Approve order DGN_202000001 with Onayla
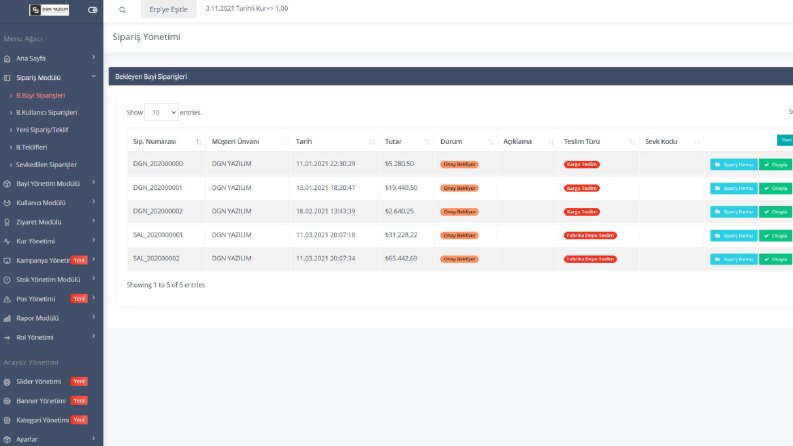Viewport: 793px width, 446px height. click(775, 188)
